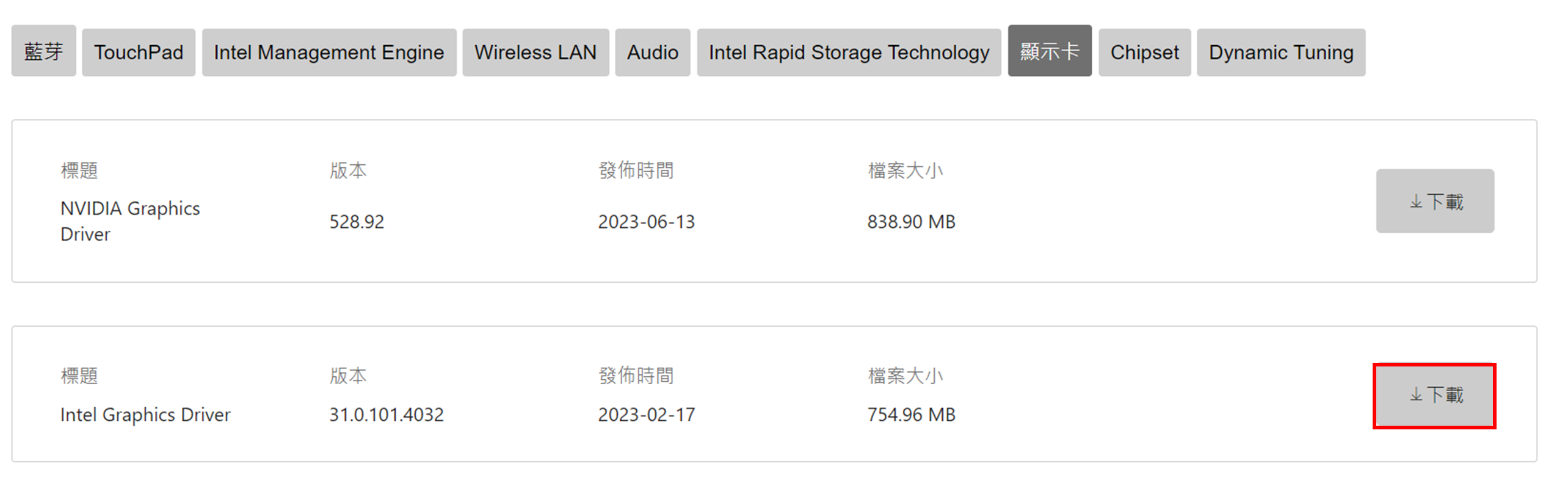Open Intel Rapid Storage Technology tab
The image size is (1568, 488).
coord(848,53)
